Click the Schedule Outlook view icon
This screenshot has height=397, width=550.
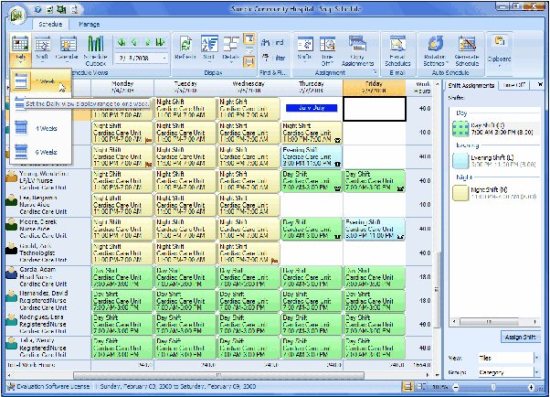click(x=95, y=51)
